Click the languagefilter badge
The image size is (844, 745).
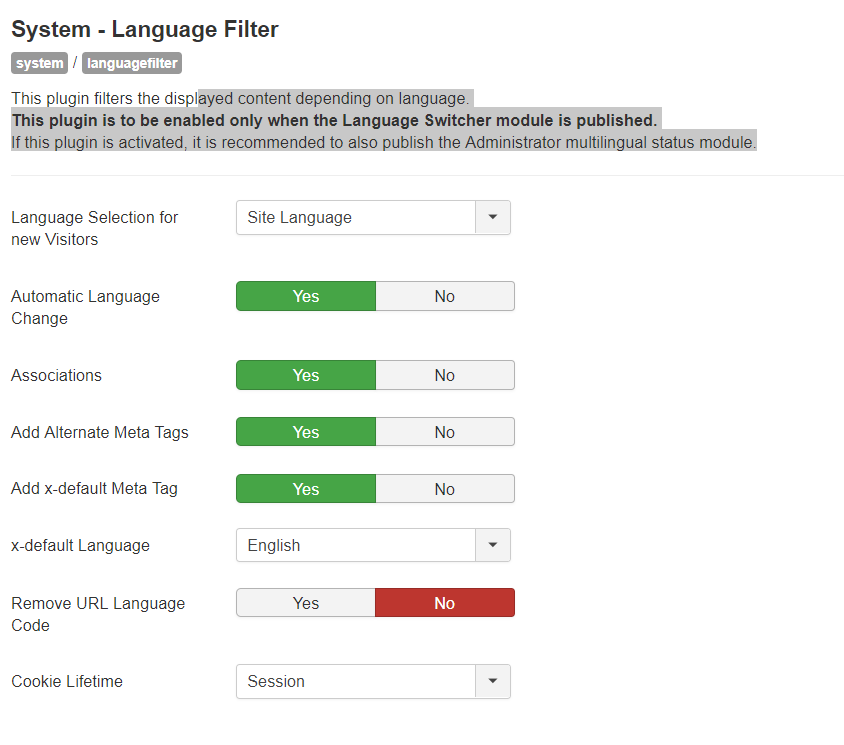tap(131, 63)
